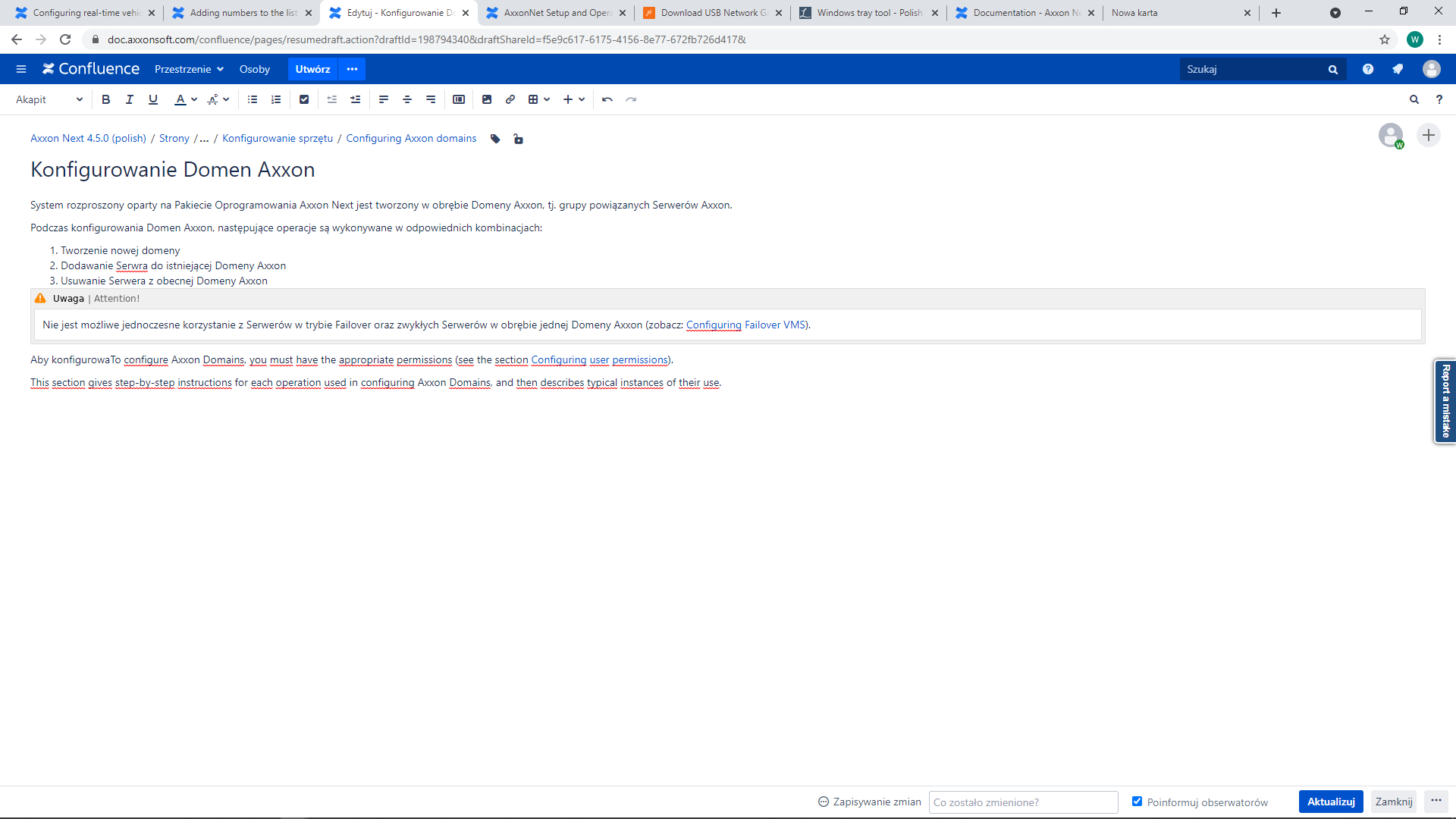1456x819 pixels.
Task: Uncheck Poinformuj obserwatorów checkbox
Action: (1137, 802)
